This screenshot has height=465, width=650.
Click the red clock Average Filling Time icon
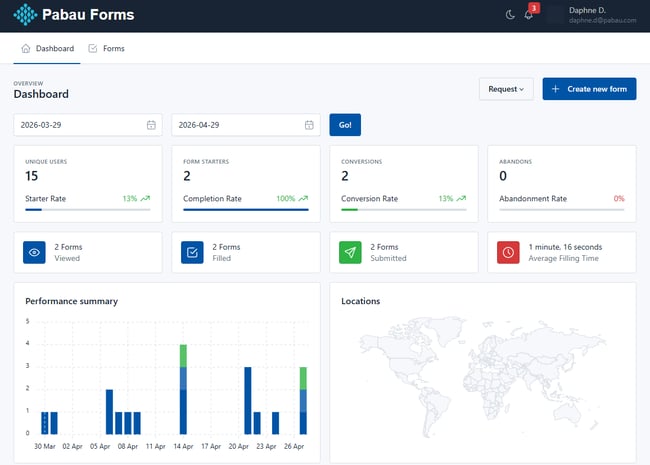tap(509, 253)
